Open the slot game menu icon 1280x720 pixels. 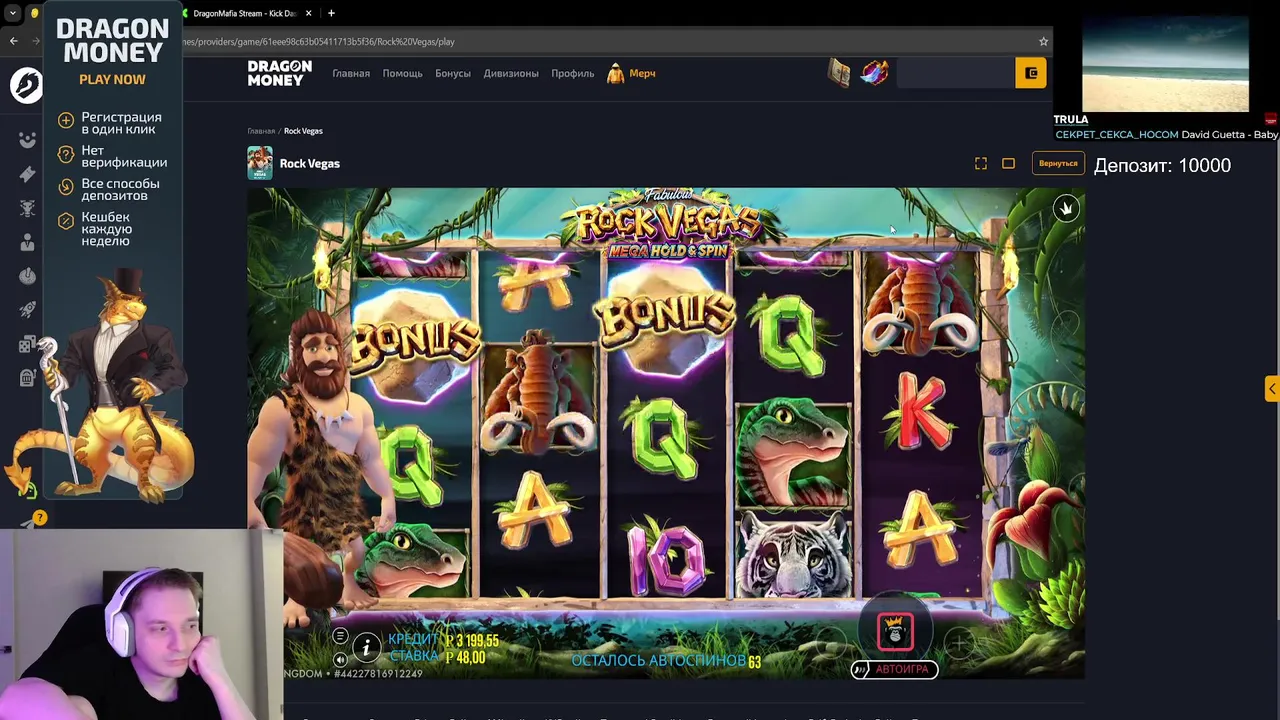[x=340, y=636]
